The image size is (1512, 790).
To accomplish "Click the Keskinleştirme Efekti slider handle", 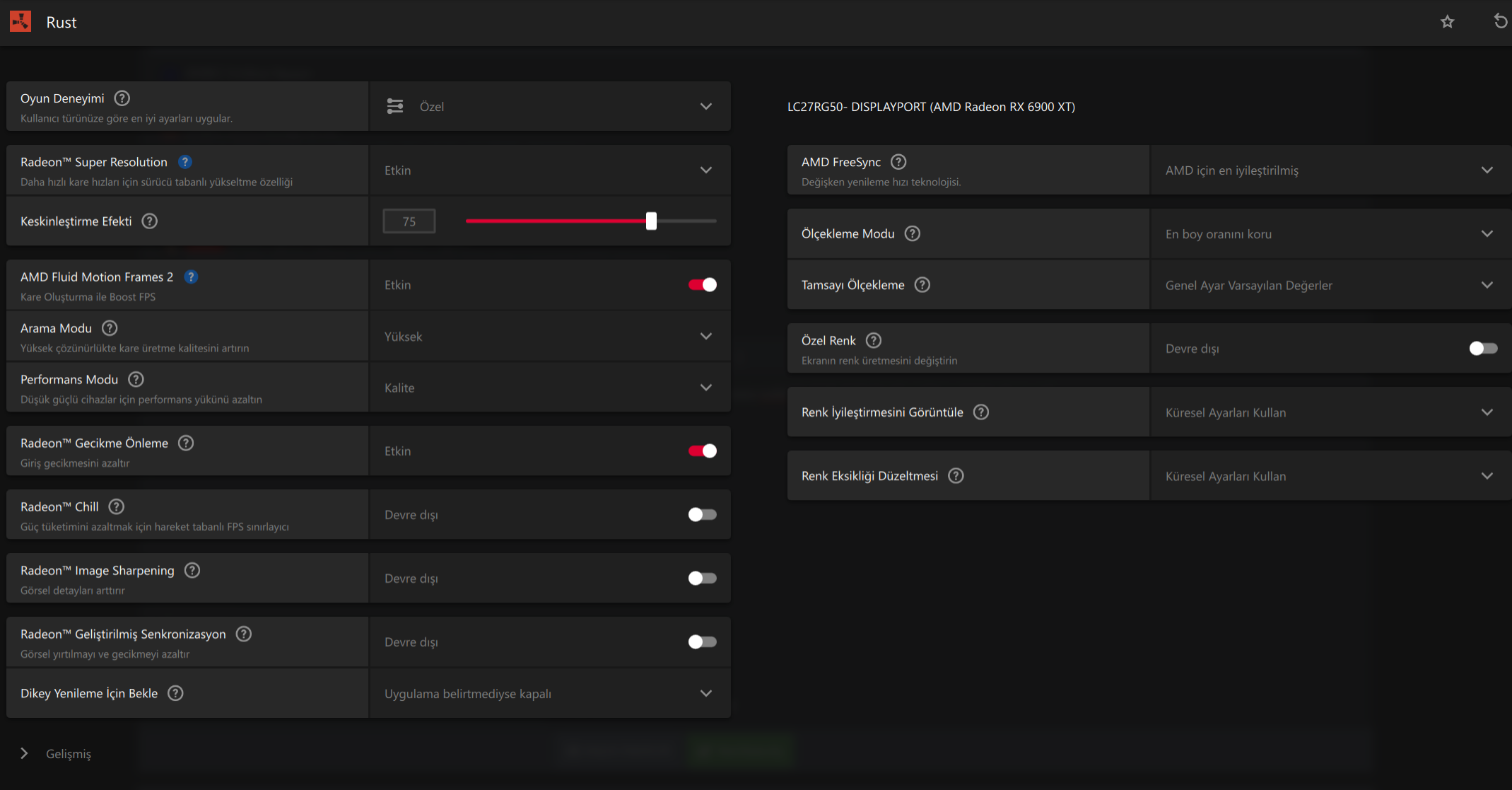I will (x=651, y=221).
